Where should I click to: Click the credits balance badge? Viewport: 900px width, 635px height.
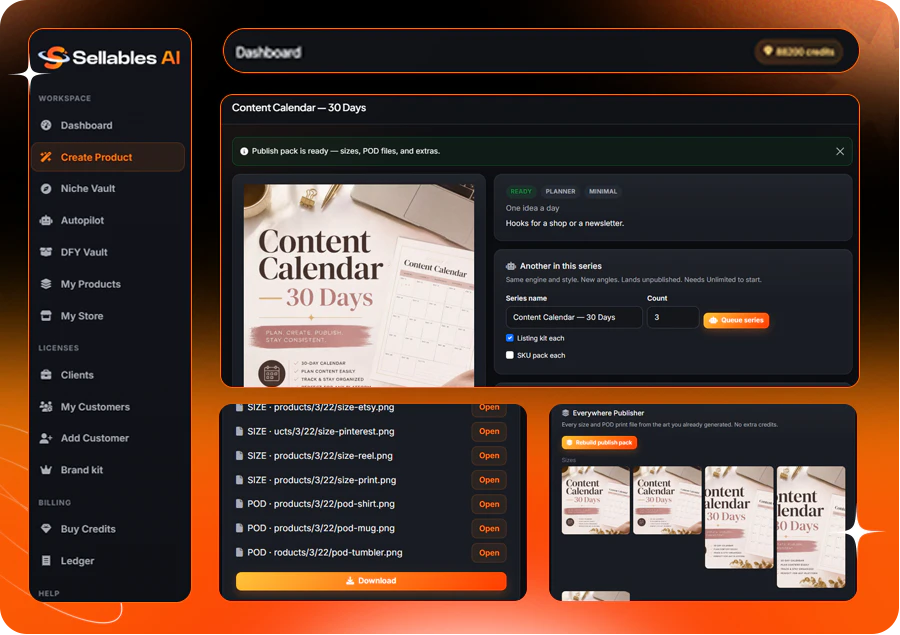coord(799,52)
